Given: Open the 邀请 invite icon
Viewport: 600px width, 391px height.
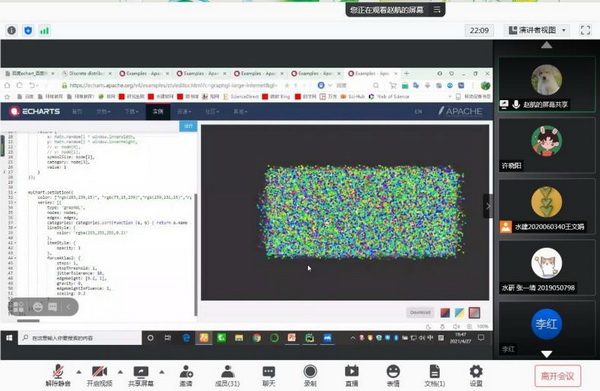Looking at the screenshot, I should pos(186,376).
